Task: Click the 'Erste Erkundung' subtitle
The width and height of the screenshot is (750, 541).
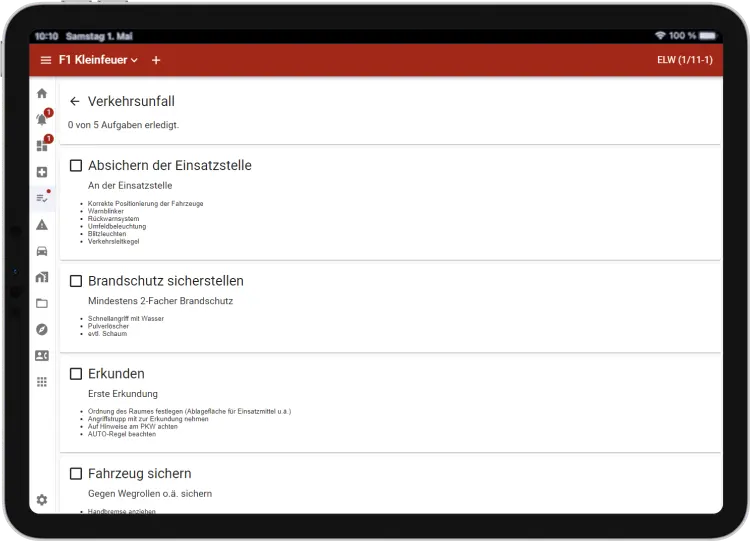Action: point(123,394)
